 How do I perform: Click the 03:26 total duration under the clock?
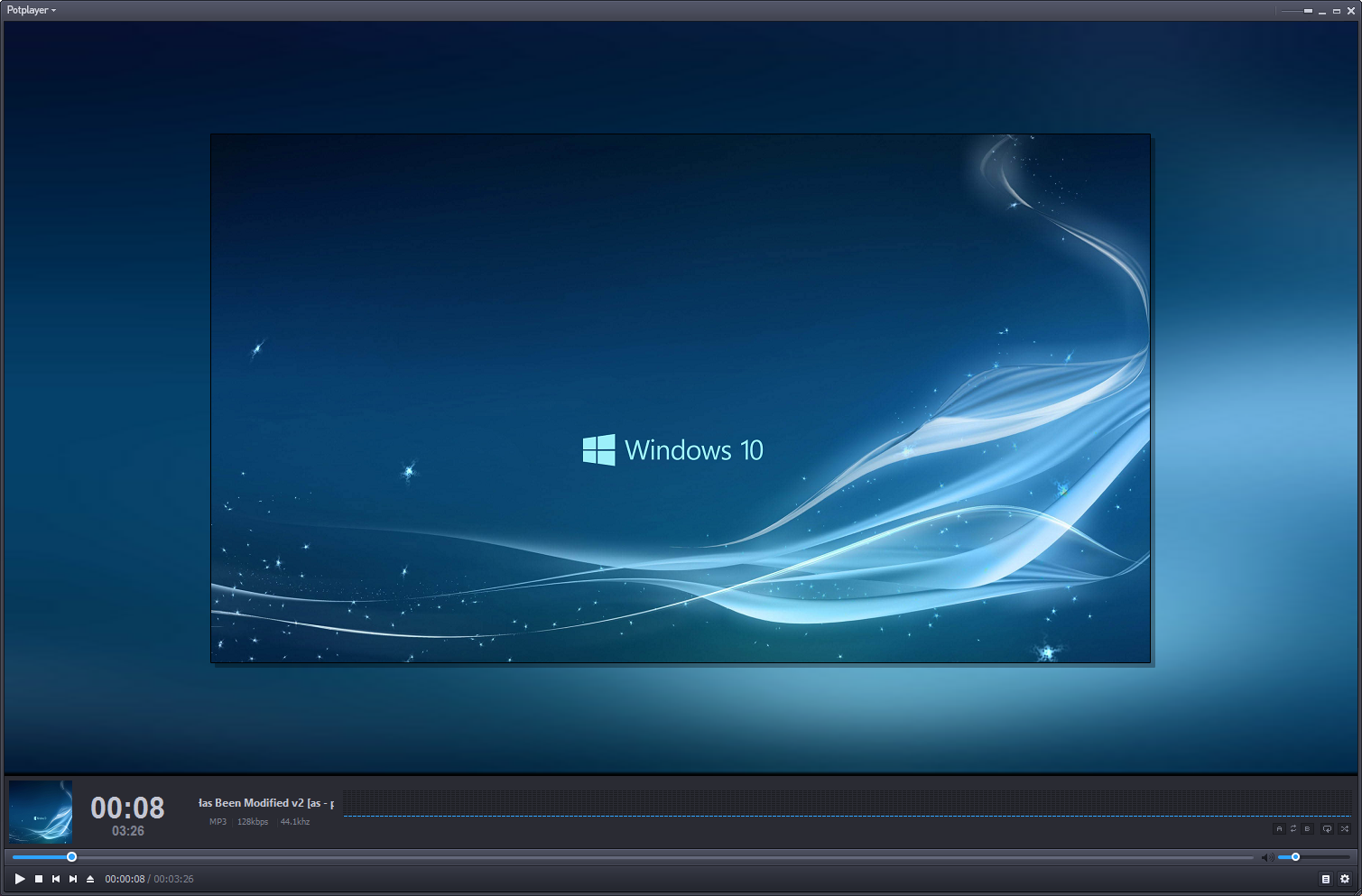click(x=128, y=831)
